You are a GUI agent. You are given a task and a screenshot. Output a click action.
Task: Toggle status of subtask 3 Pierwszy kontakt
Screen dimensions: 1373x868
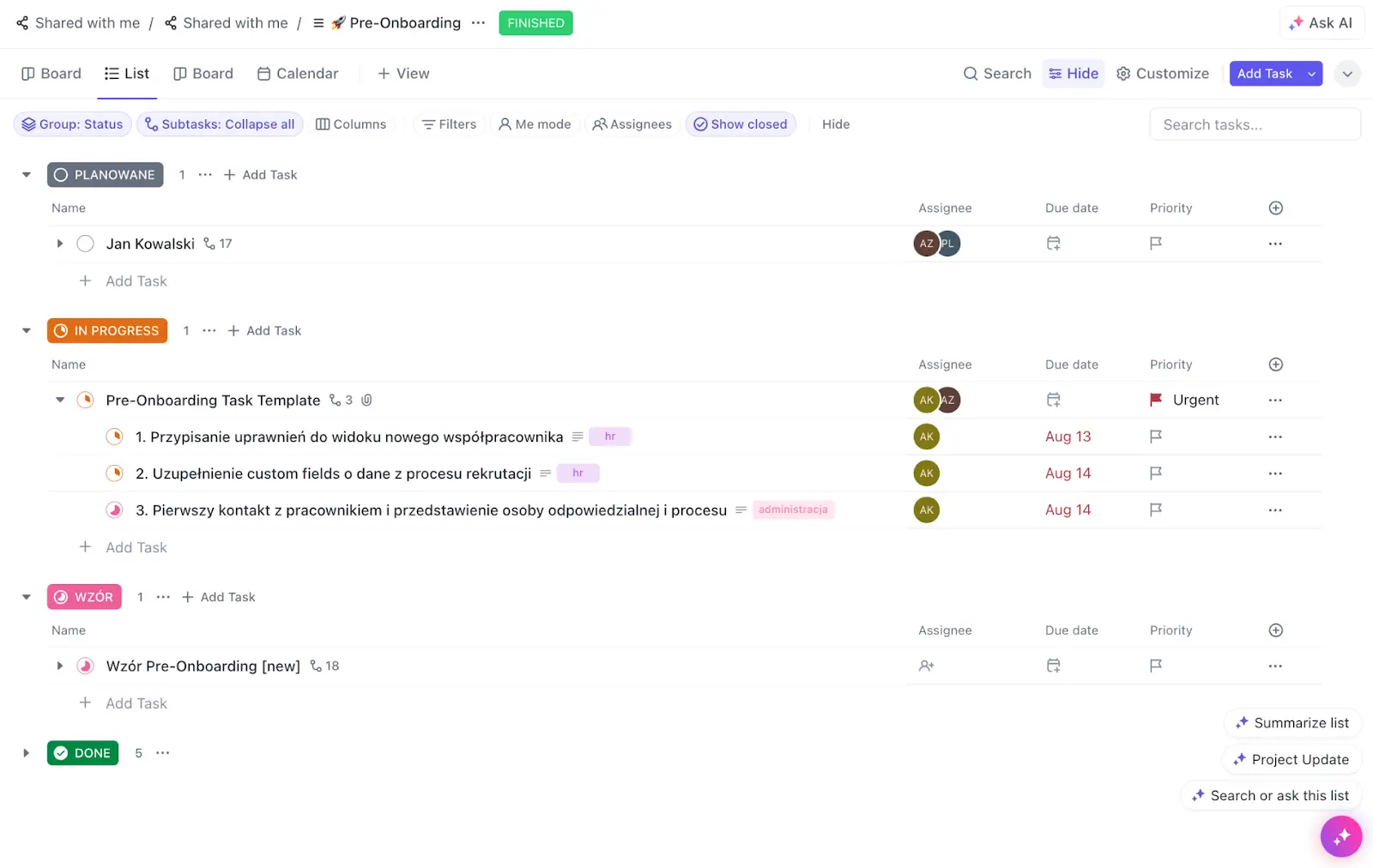tap(114, 509)
